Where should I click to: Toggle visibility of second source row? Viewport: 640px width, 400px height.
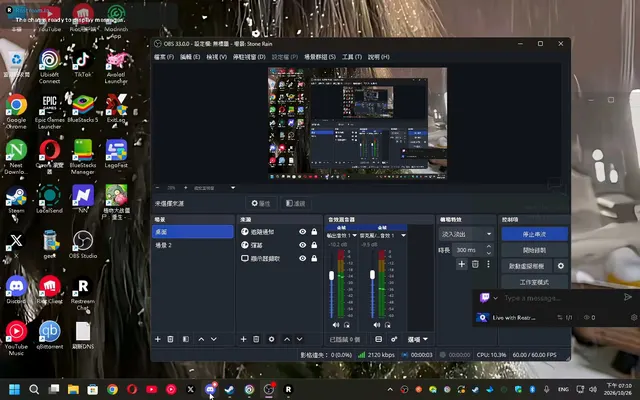(302, 245)
